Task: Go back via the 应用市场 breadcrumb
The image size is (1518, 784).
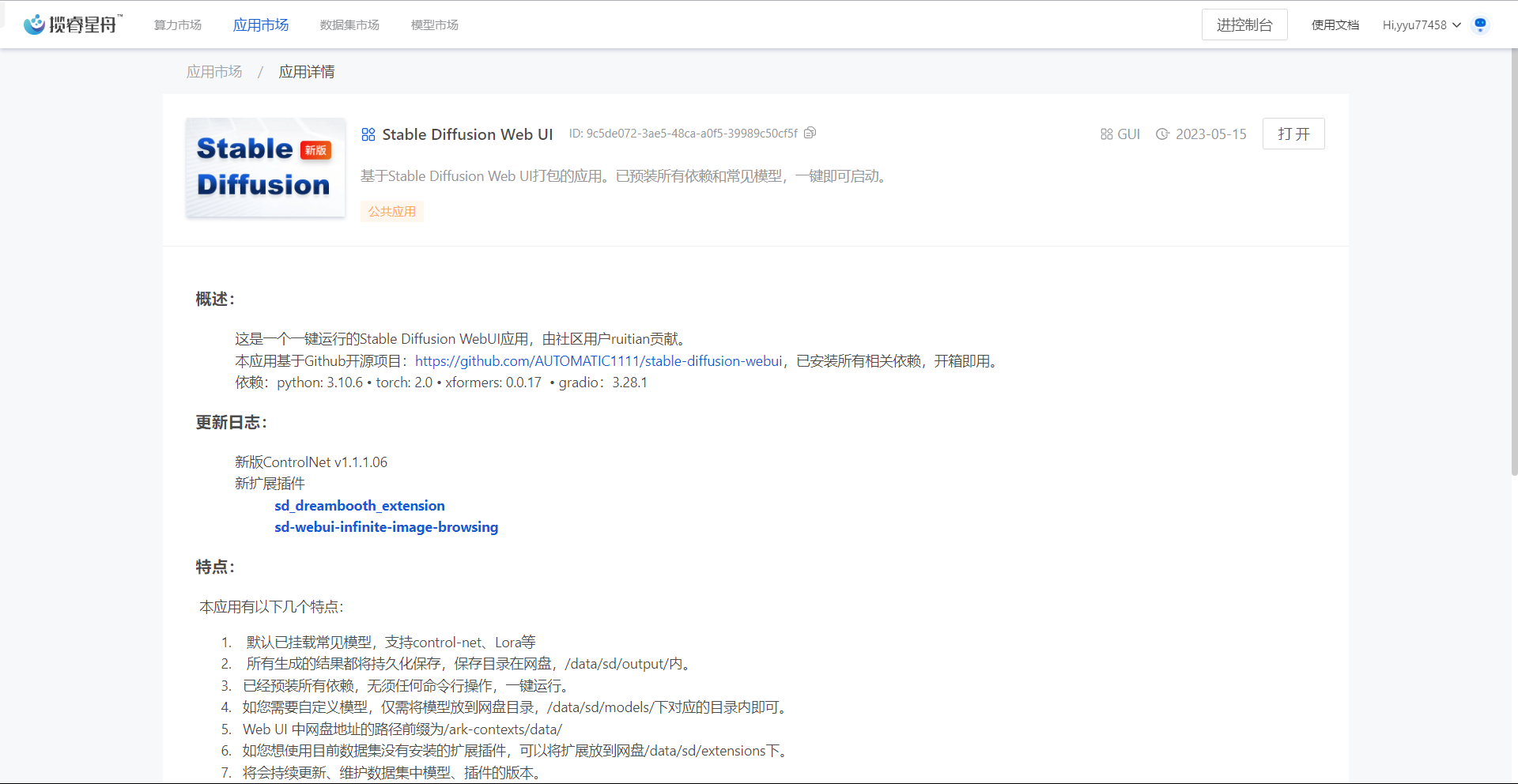Action: point(214,71)
